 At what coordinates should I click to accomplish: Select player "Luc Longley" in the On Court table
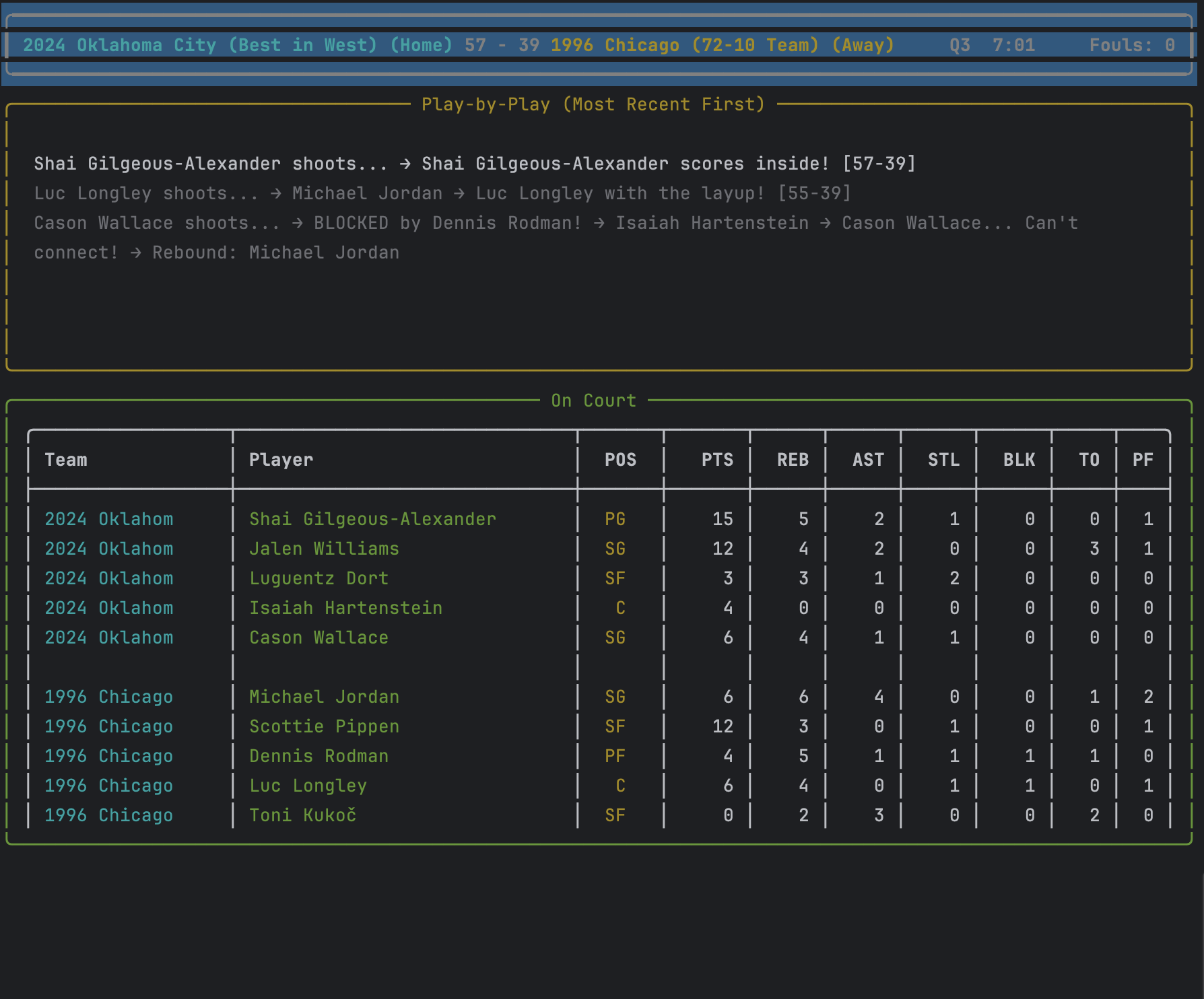pos(308,786)
